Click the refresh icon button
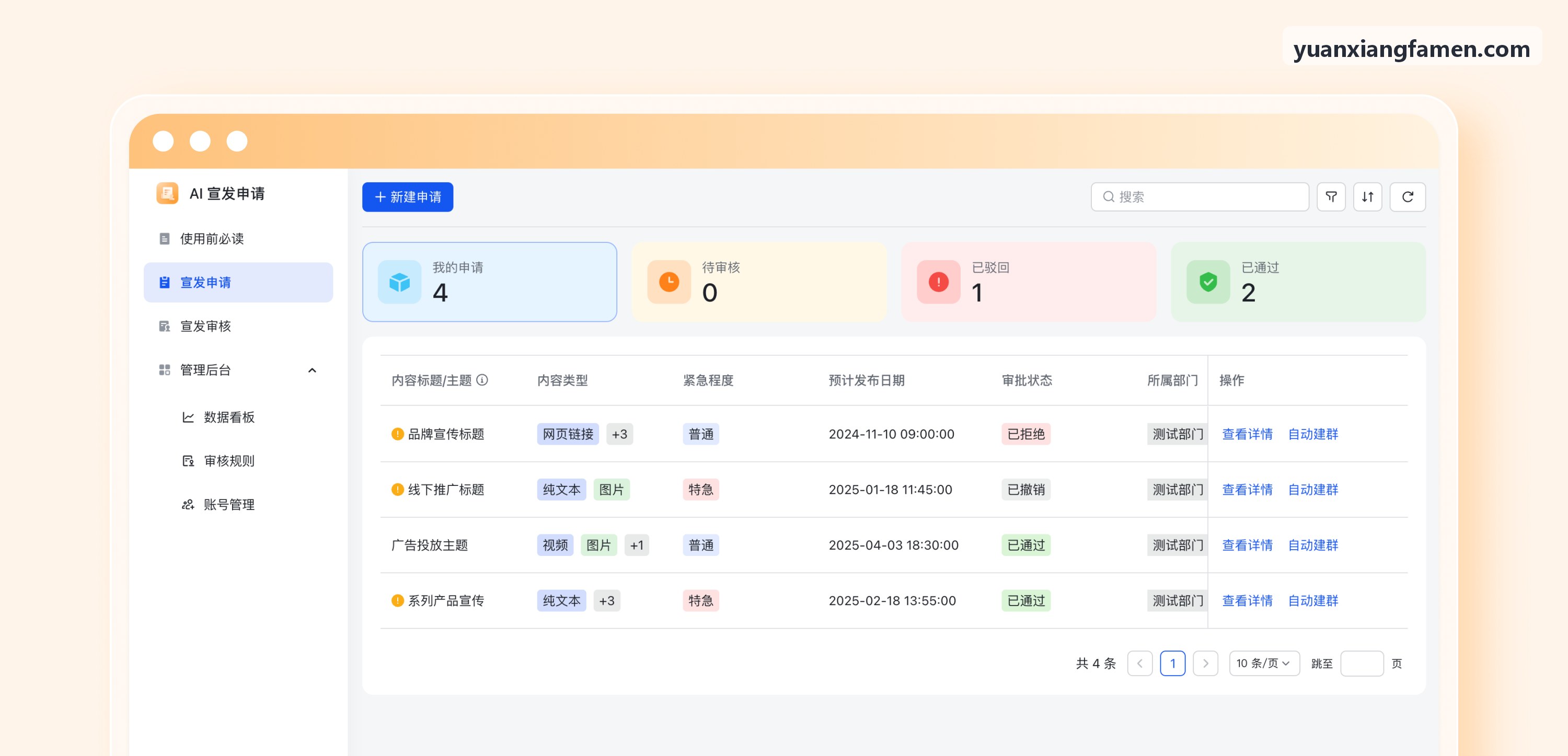Image resolution: width=1568 pixels, height=756 pixels. 1408,196
